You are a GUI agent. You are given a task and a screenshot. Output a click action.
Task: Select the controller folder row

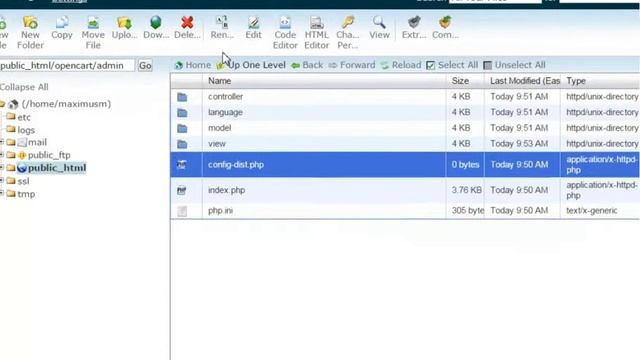point(405,97)
